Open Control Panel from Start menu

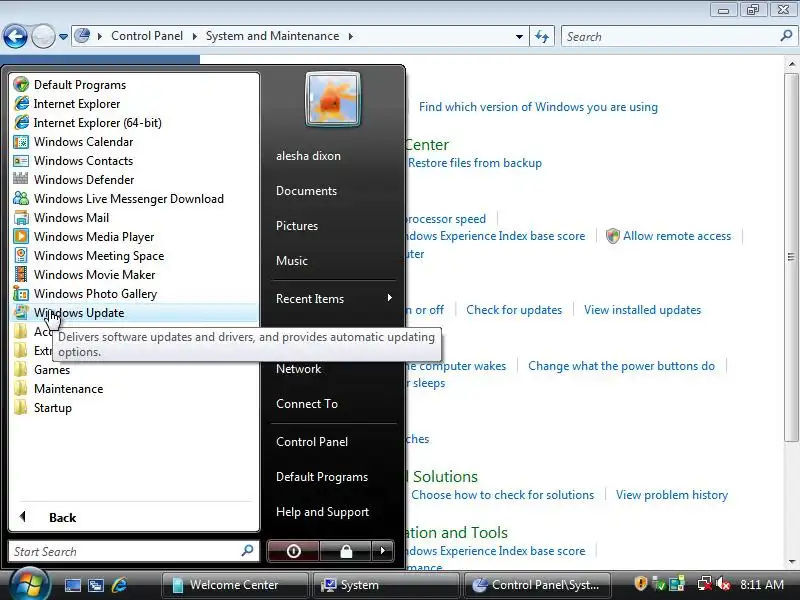pyautogui.click(x=312, y=442)
